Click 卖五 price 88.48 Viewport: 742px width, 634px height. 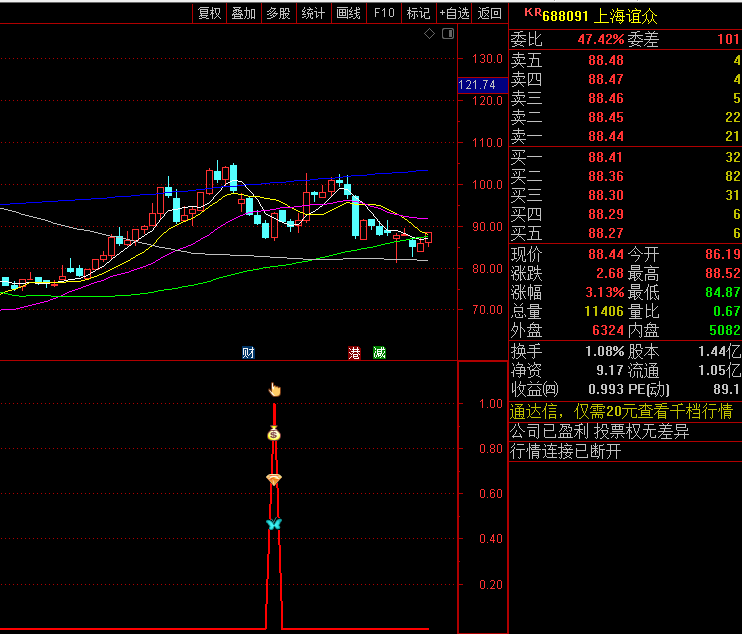pyautogui.click(x=606, y=61)
